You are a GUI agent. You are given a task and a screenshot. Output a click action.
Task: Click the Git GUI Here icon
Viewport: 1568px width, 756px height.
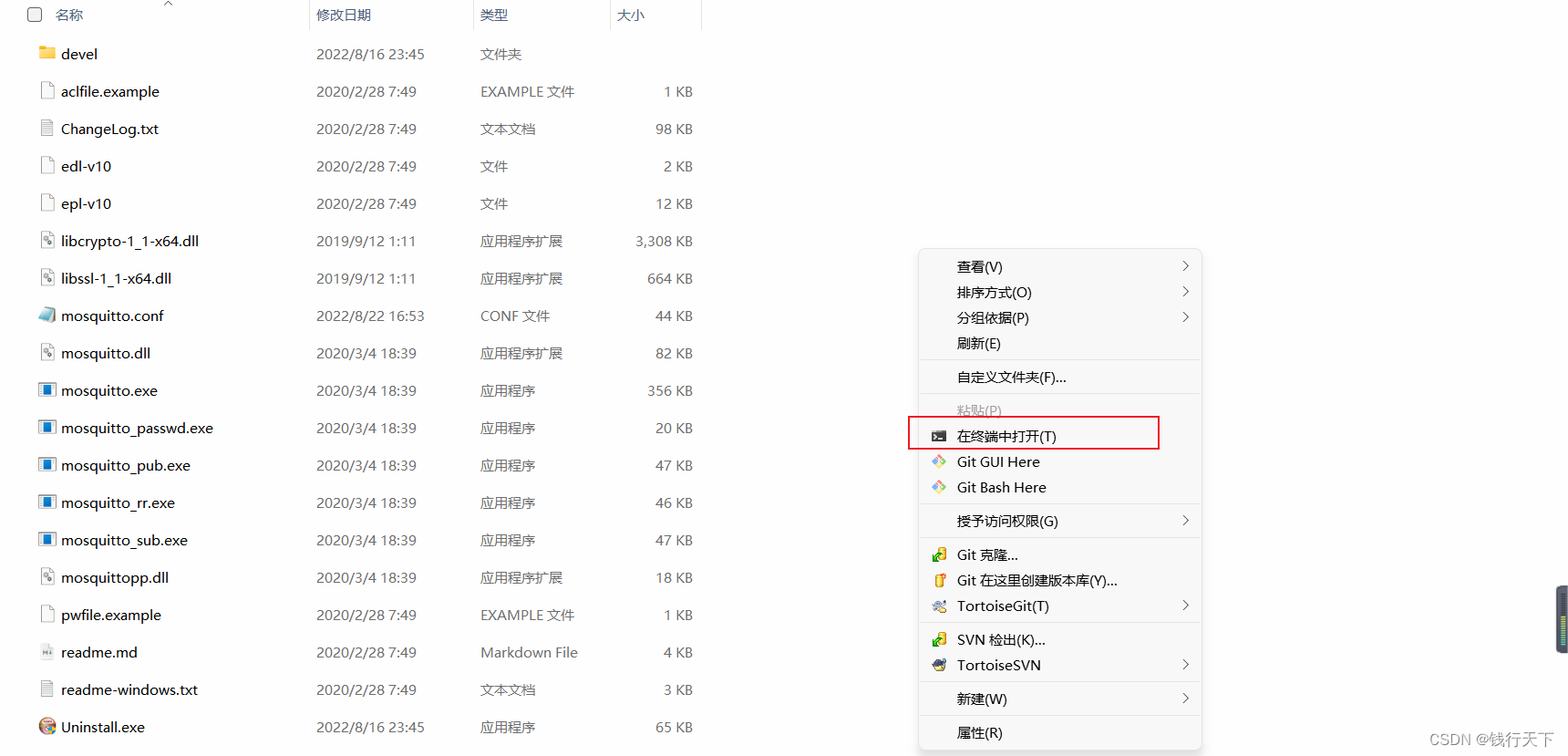coord(939,461)
